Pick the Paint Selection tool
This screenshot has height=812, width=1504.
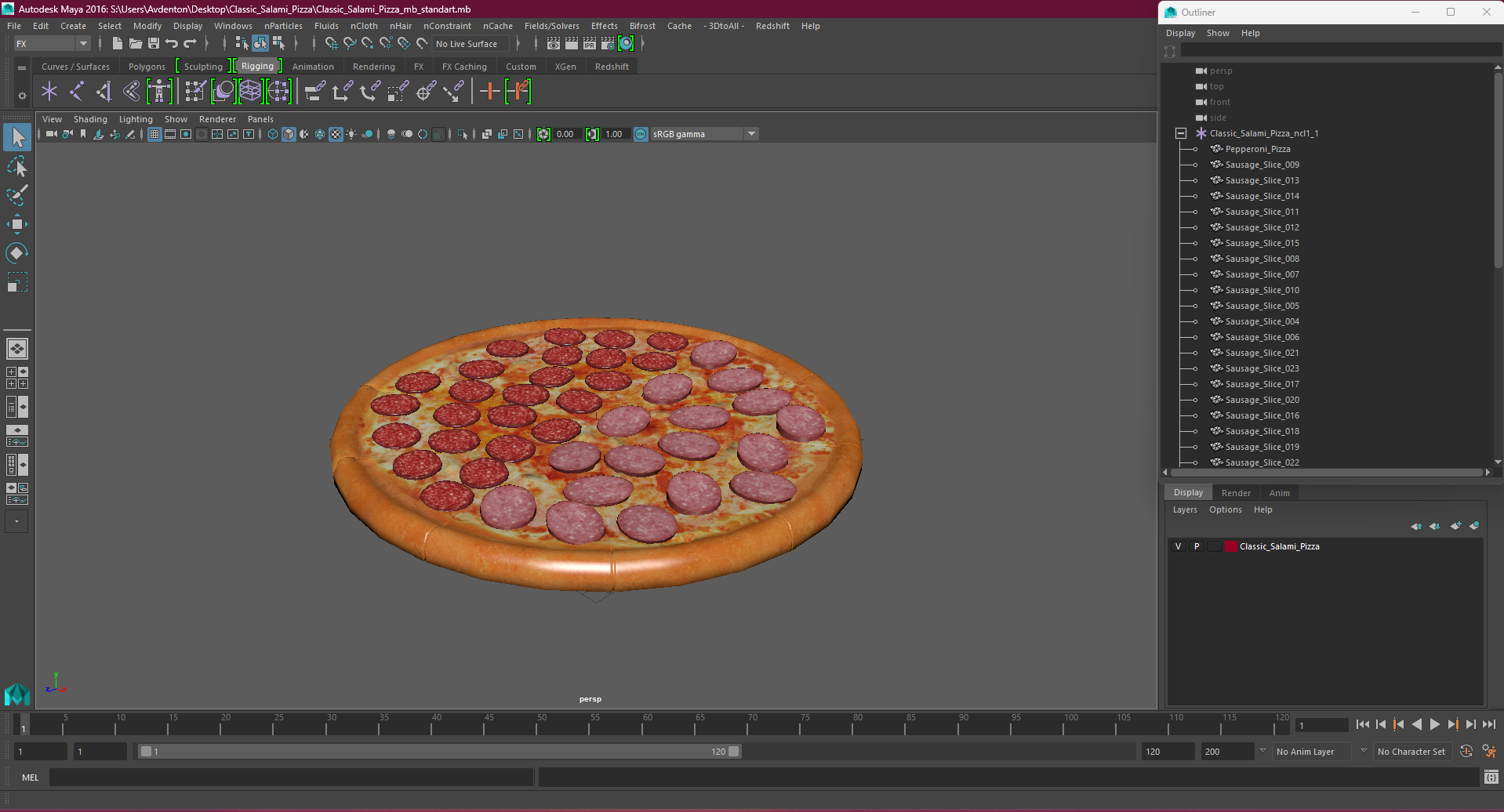tap(17, 195)
